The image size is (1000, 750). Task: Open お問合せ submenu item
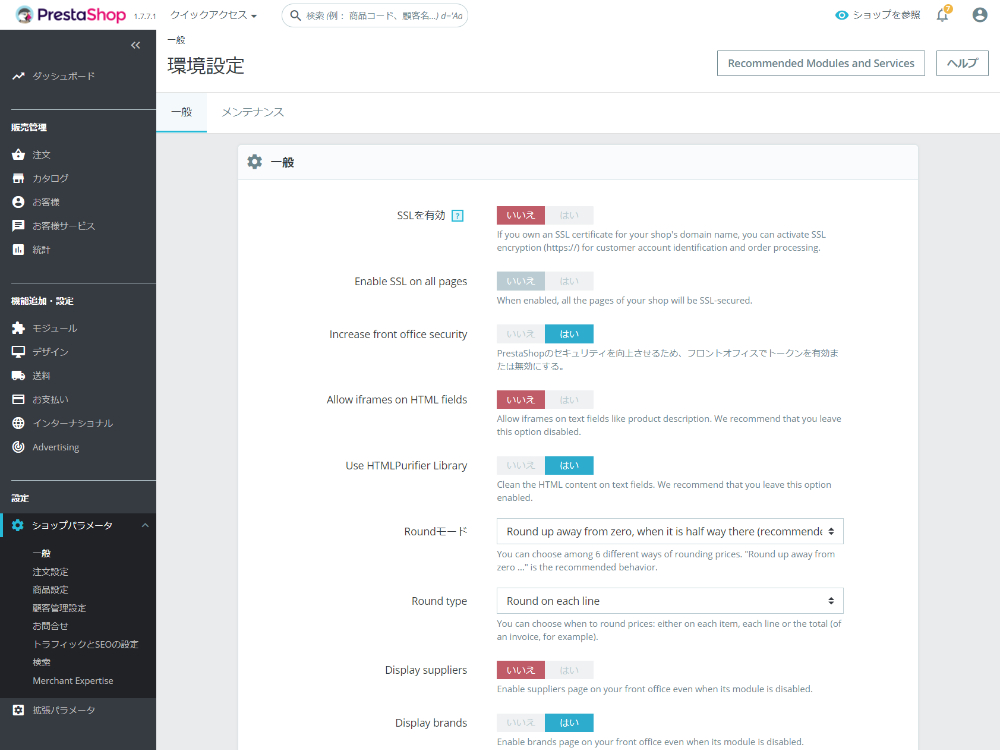pyautogui.click(x=50, y=626)
